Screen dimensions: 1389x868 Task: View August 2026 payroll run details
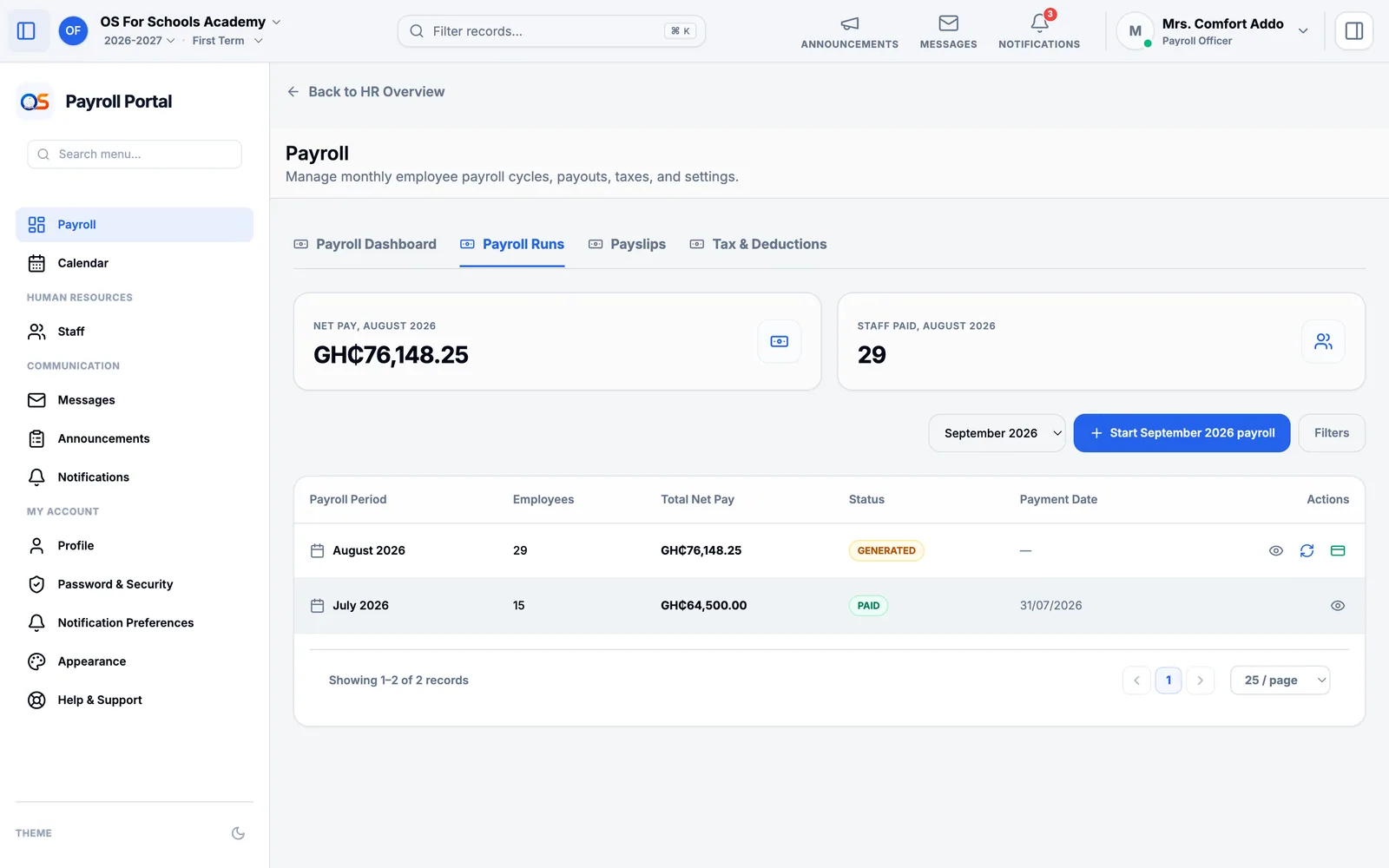point(1275,550)
